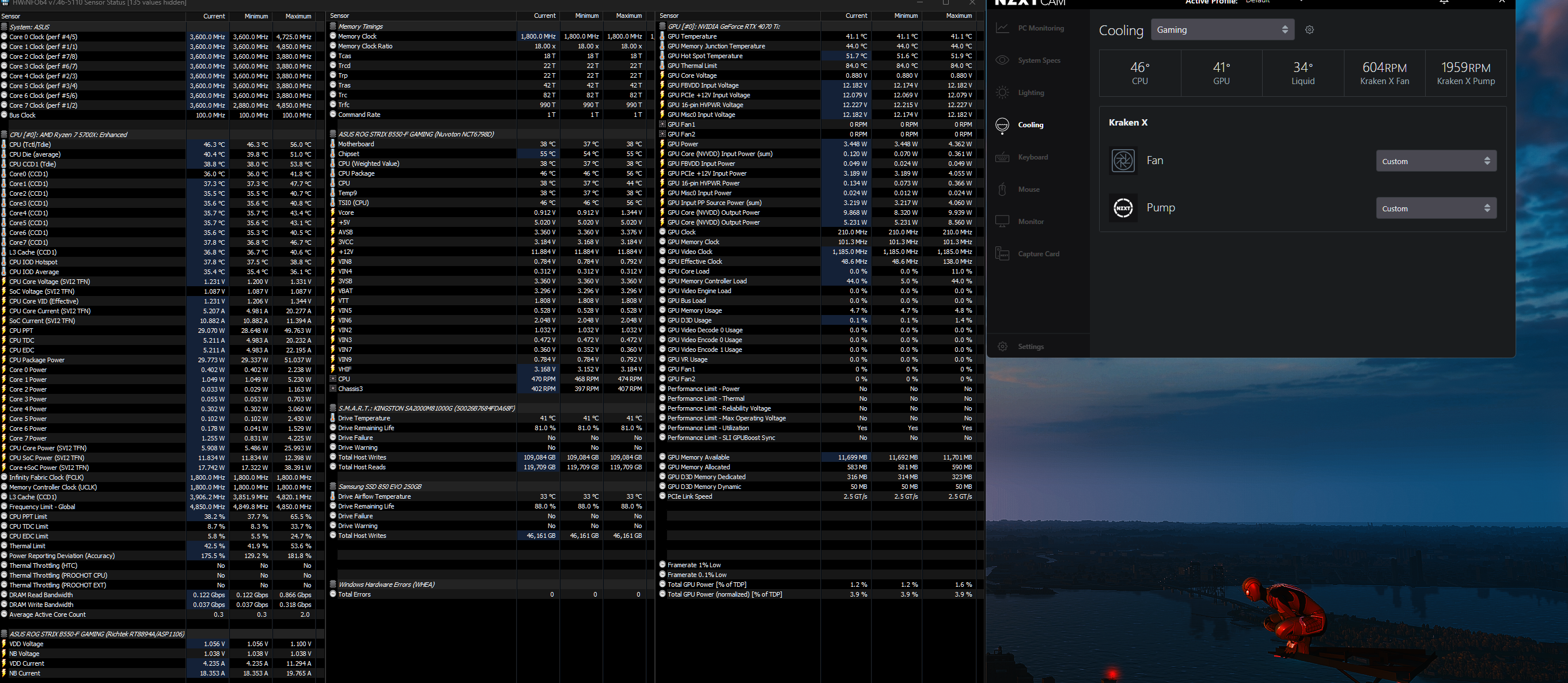The height and width of the screenshot is (683, 1568).
Task: Collapse the Nuvoton NCT6798D sensor group
Action: [333, 135]
